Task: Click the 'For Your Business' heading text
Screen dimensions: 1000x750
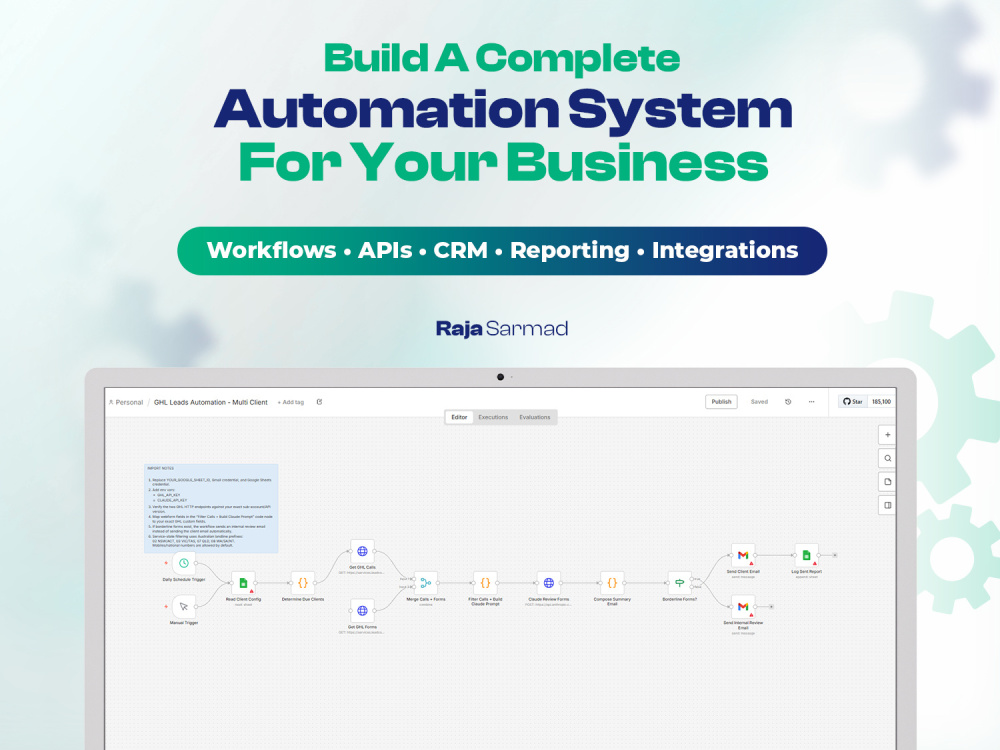Action: [x=503, y=162]
